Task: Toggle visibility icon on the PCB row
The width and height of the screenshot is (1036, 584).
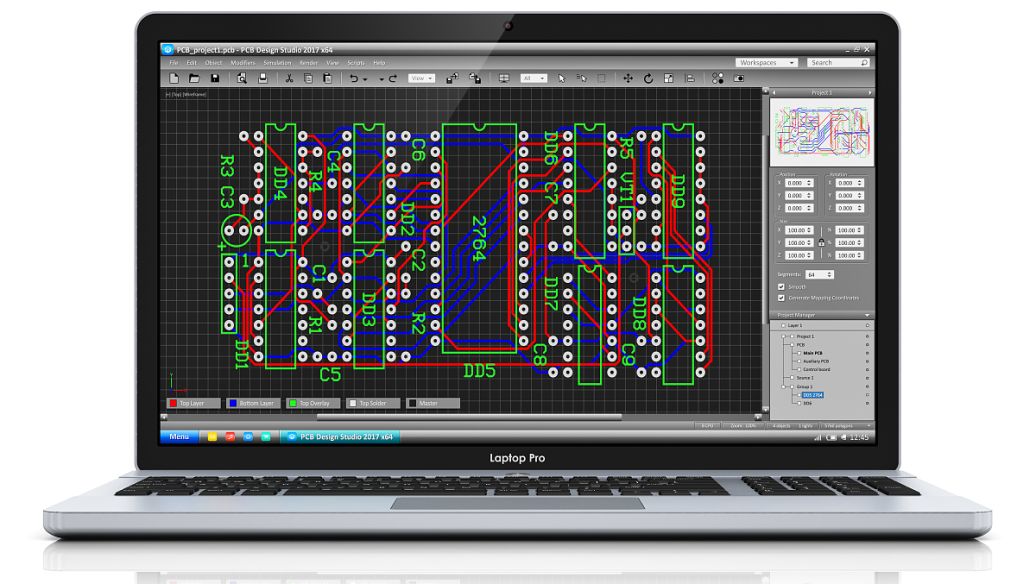Action: (868, 344)
